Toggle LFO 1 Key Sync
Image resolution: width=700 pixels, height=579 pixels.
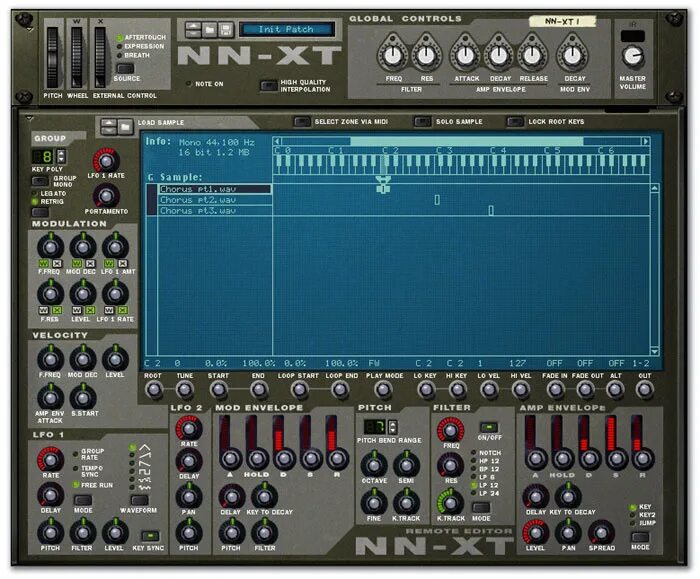(150, 535)
